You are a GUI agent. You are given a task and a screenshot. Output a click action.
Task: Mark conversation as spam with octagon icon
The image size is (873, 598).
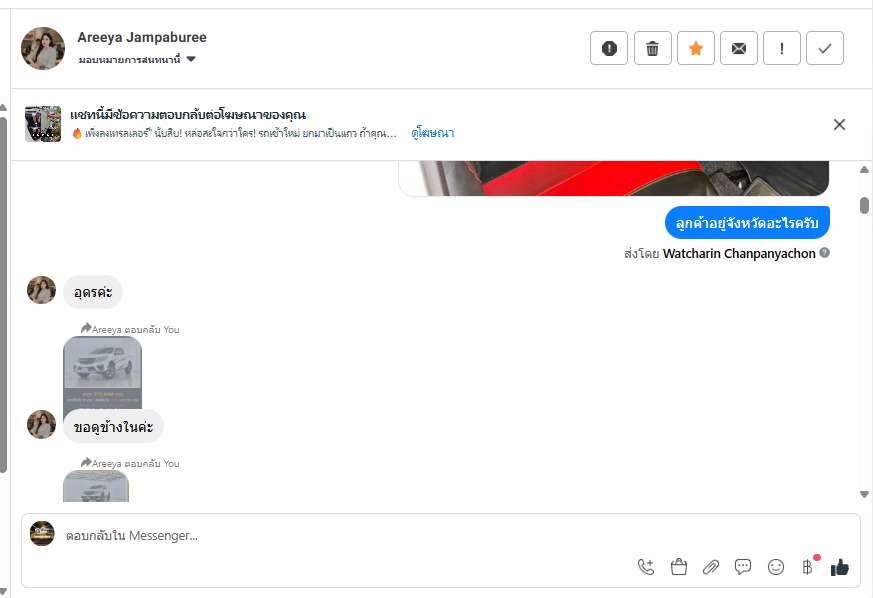609,48
